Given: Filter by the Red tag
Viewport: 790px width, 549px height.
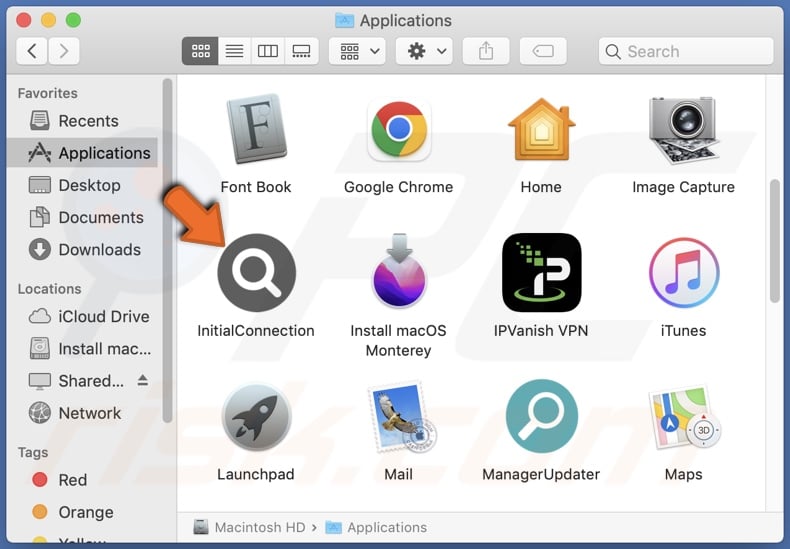Looking at the screenshot, I should pyautogui.click(x=83, y=479).
